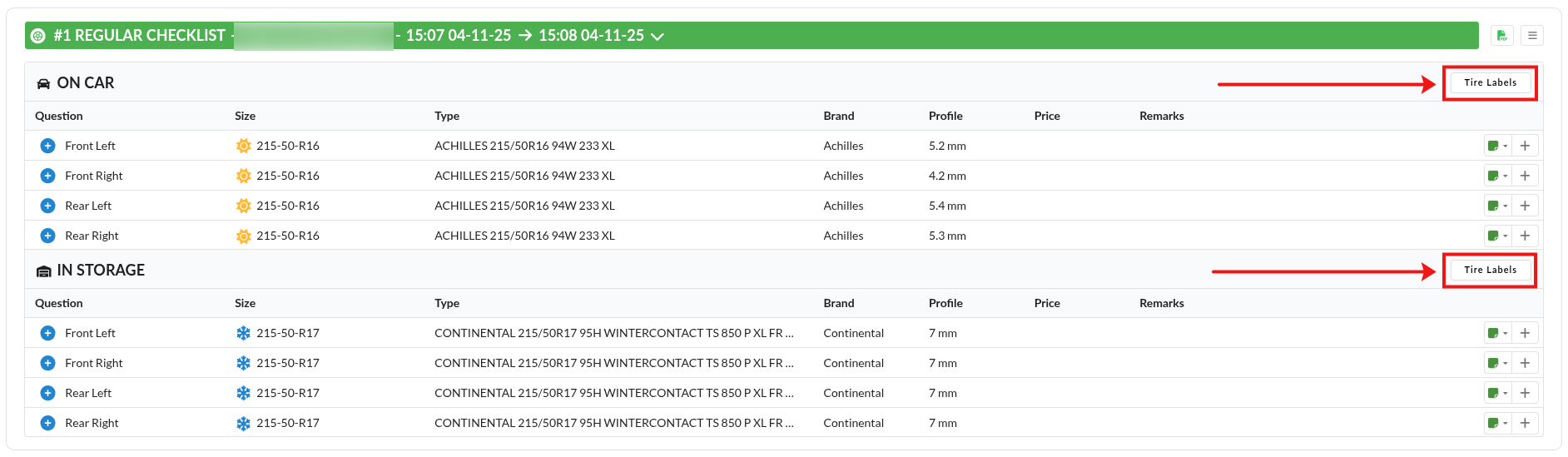Open green status dropdown for In Storage Front Left

point(1497,333)
